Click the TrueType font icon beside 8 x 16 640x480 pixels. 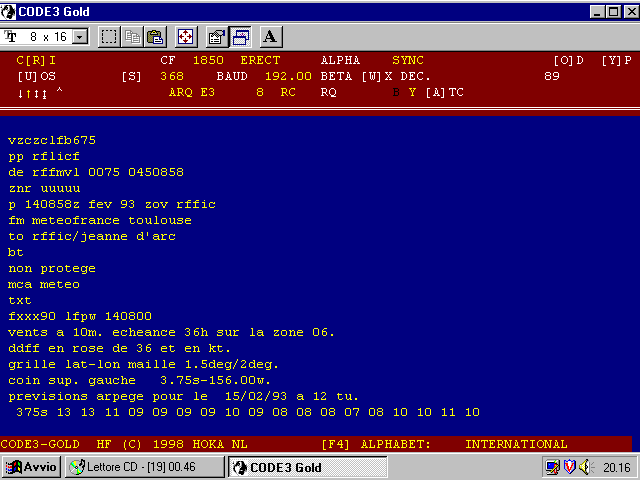pyautogui.click(x=12, y=37)
